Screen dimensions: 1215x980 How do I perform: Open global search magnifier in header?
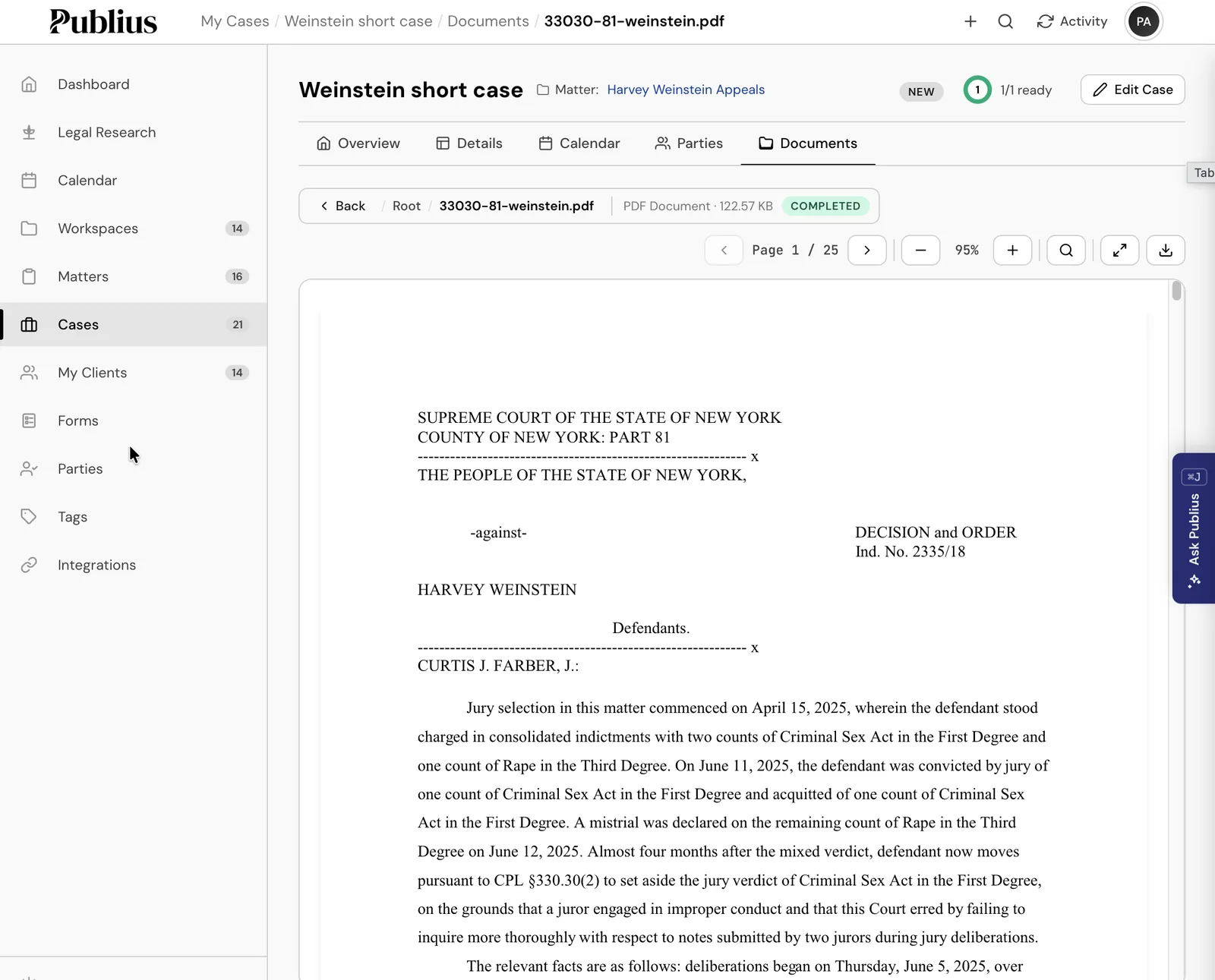click(1005, 21)
